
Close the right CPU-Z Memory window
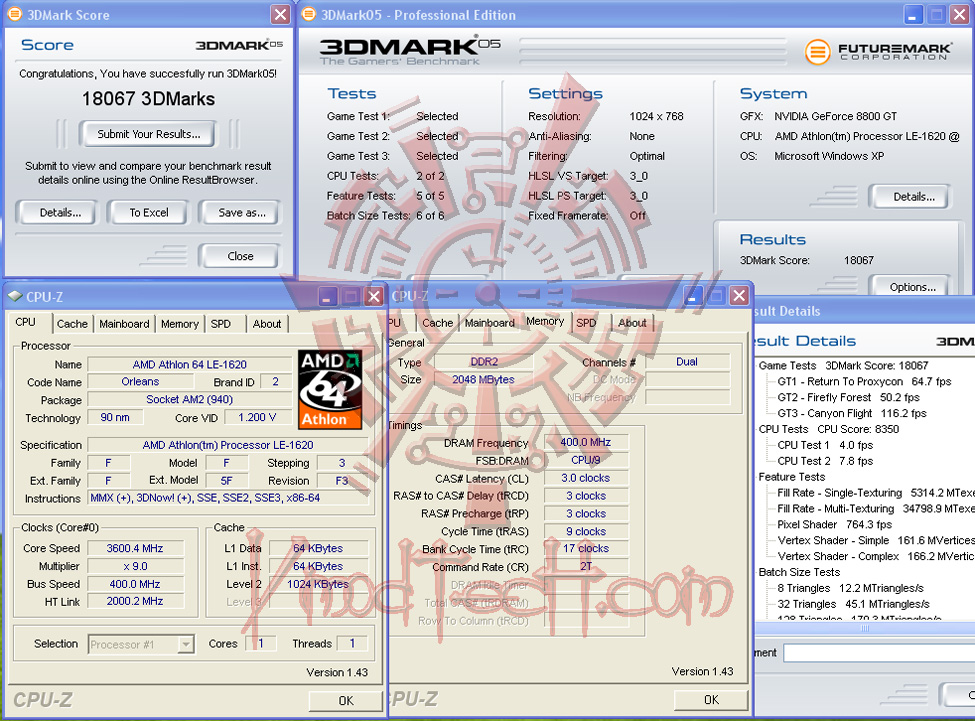pyautogui.click(x=739, y=296)
